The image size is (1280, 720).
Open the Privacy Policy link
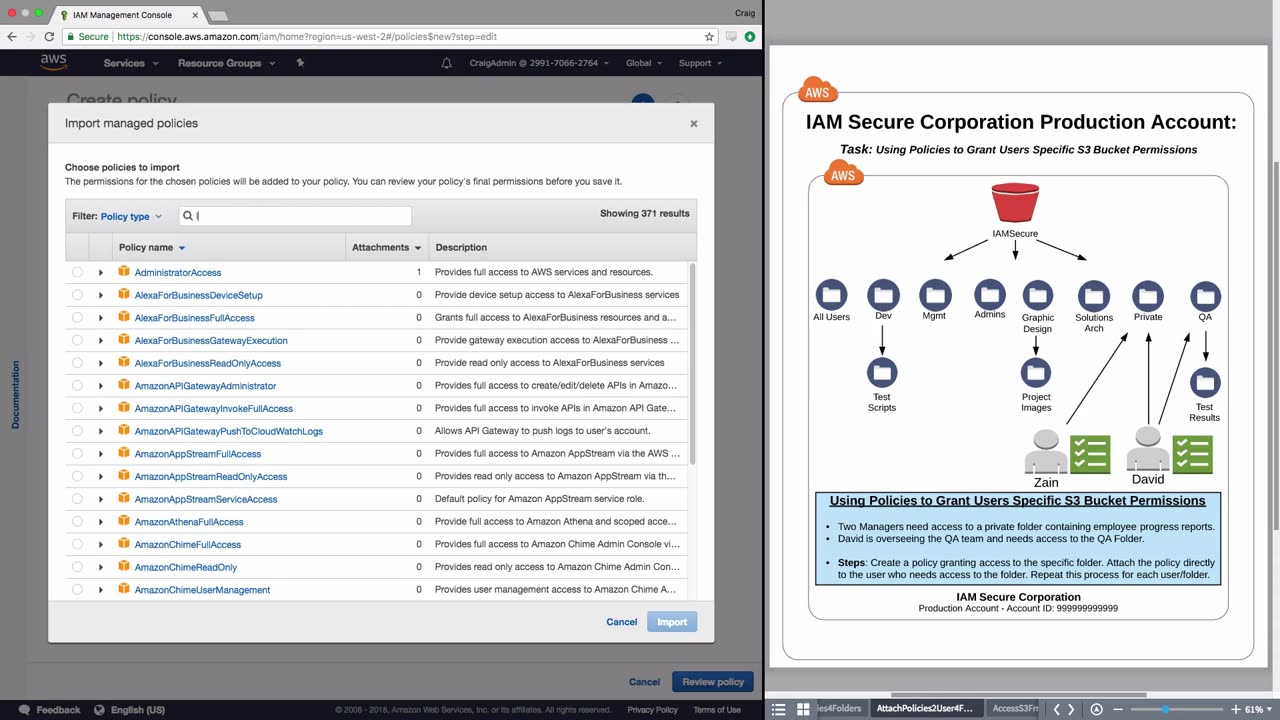coord(652,710)
